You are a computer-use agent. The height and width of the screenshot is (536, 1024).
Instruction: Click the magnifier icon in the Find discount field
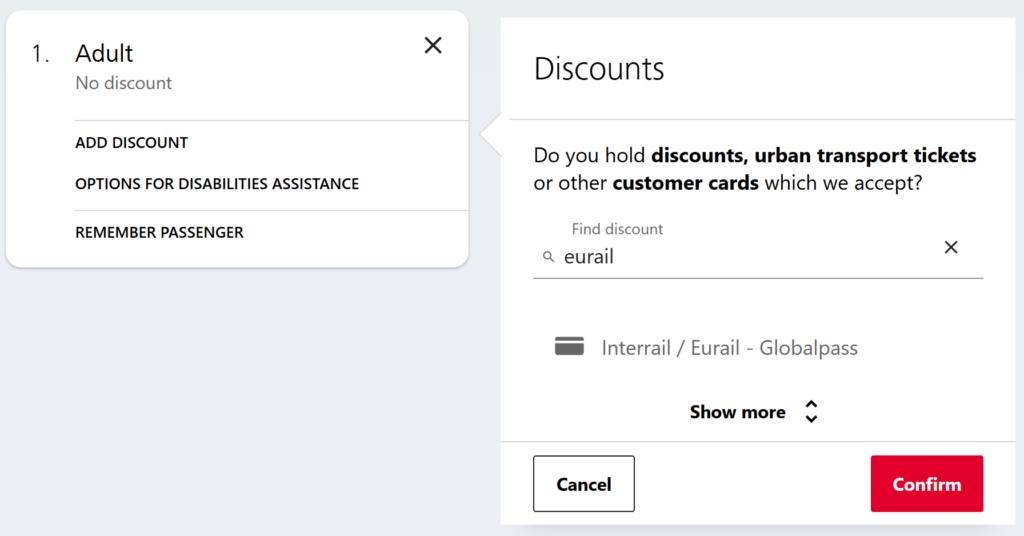click(549, 257)
